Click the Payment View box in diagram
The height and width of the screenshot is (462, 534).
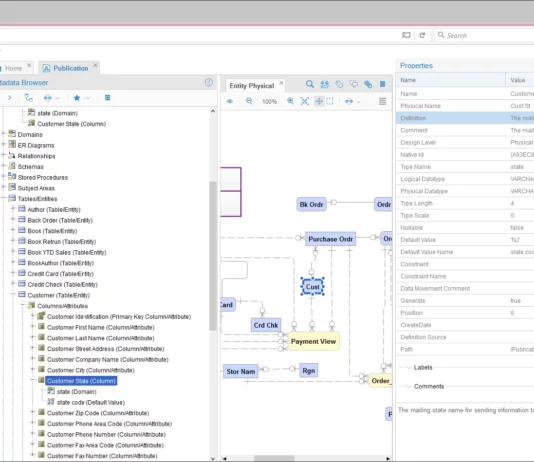point(313,341)
